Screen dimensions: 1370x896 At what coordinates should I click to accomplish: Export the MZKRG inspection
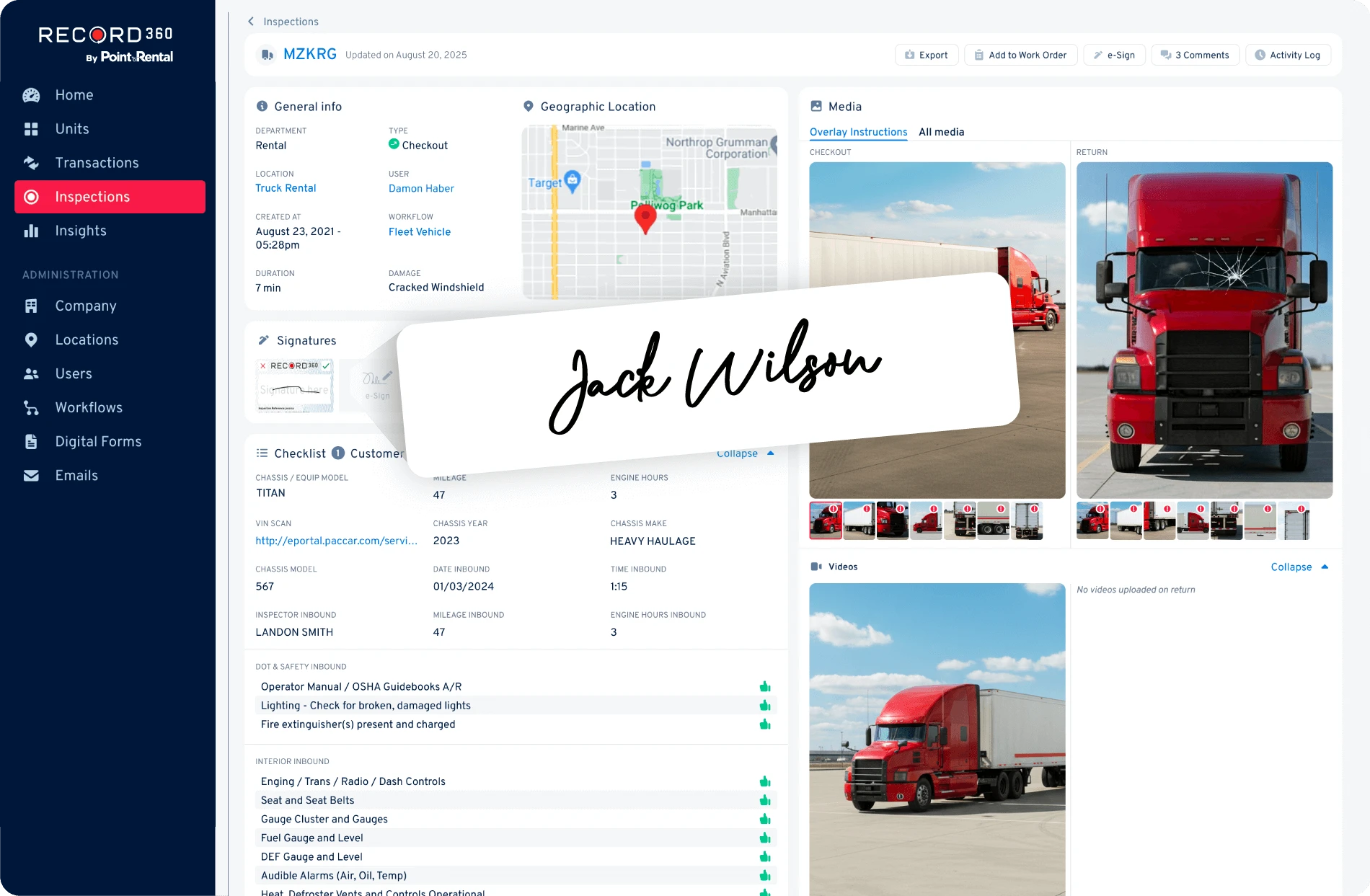pyautogui.click(x=927, y=54)
